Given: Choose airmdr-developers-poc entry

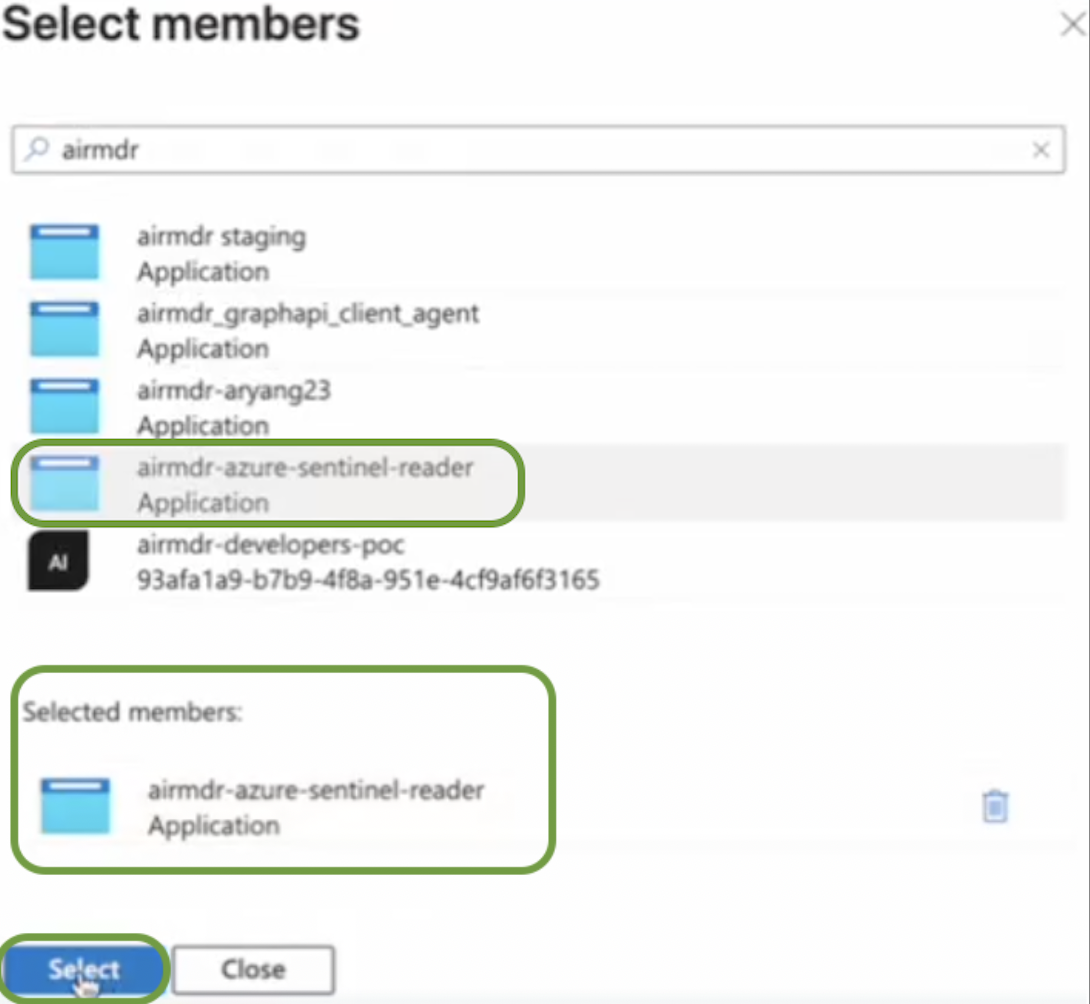Looking at the screenshot, I should coord(538,561).
